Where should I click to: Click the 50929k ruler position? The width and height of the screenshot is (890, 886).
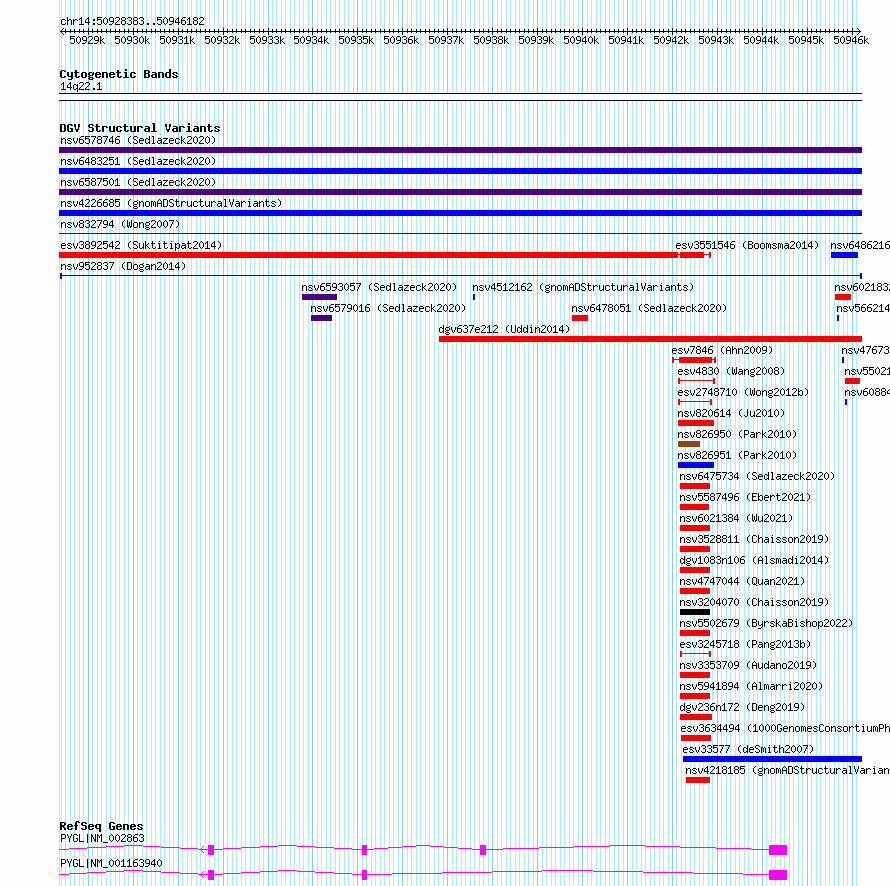(87, 40)
